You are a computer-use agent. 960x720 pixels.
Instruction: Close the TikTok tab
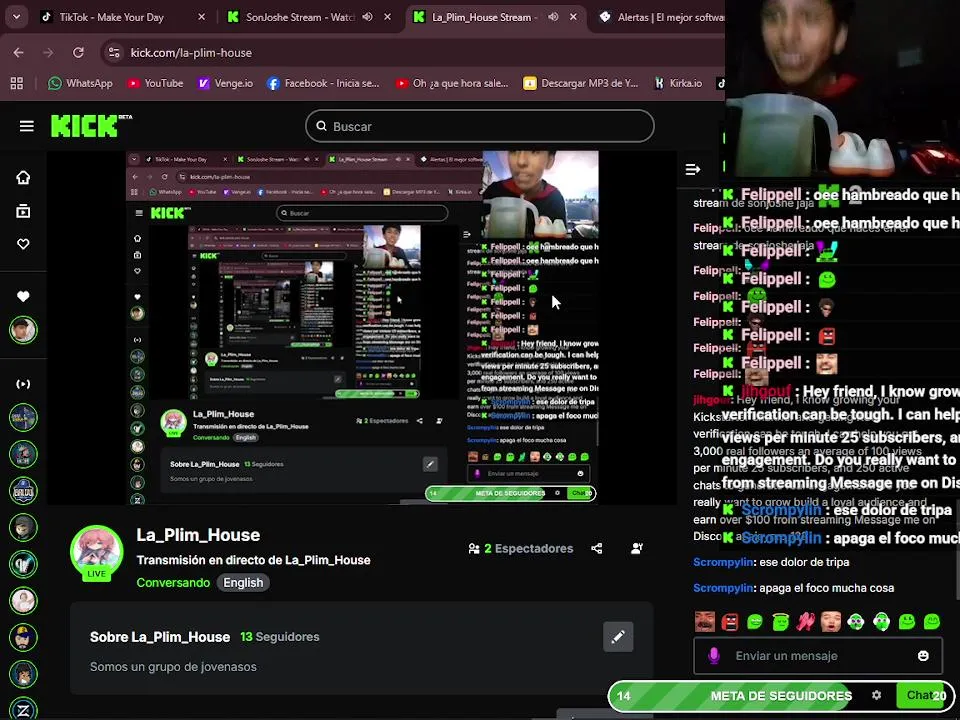(x=201, y=17)
